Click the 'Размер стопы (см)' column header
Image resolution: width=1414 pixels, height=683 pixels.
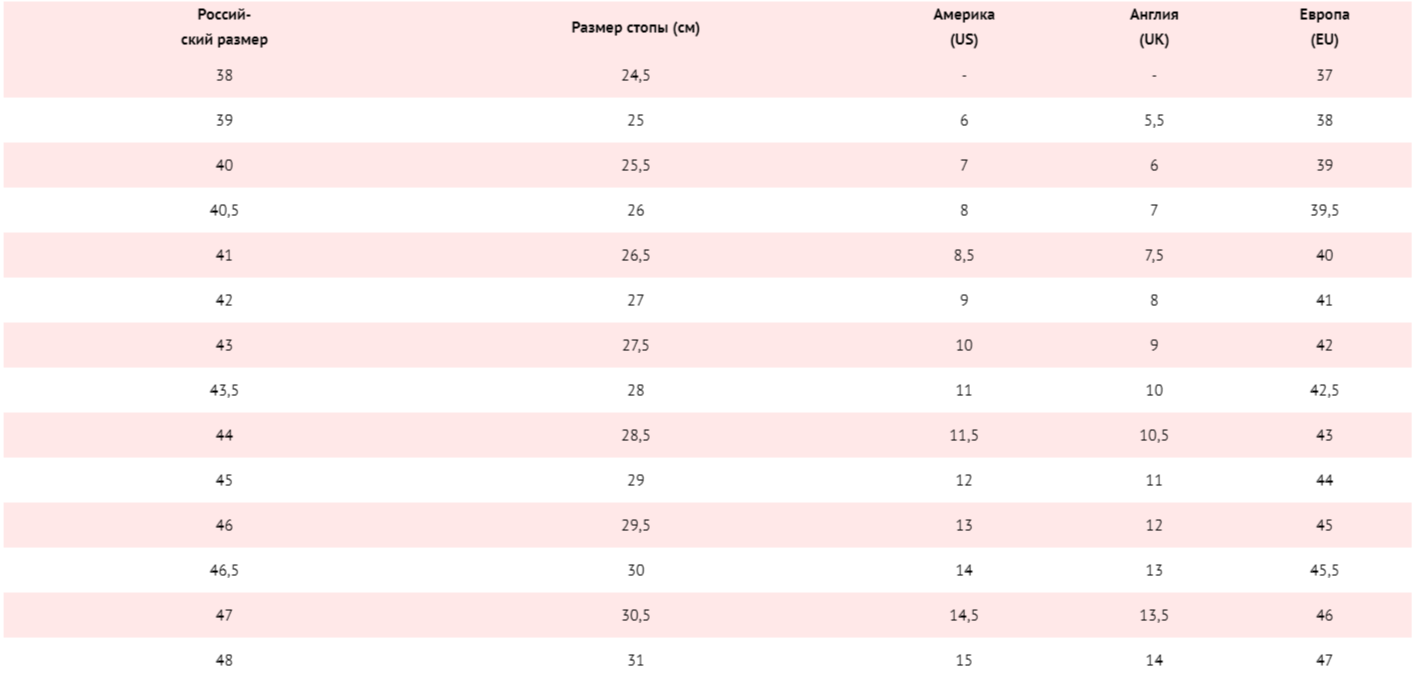(636, 28)
